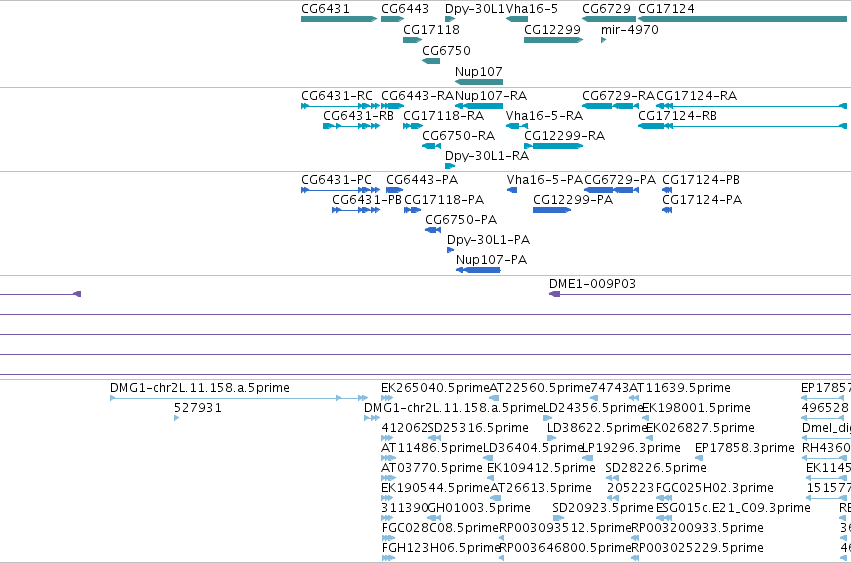
Task: Open transcript CG6750-RA
Action: point(459,136)
